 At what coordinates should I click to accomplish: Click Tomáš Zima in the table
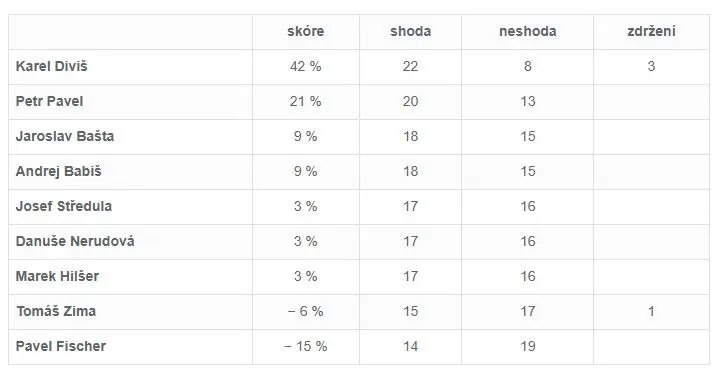coord(56,311)
